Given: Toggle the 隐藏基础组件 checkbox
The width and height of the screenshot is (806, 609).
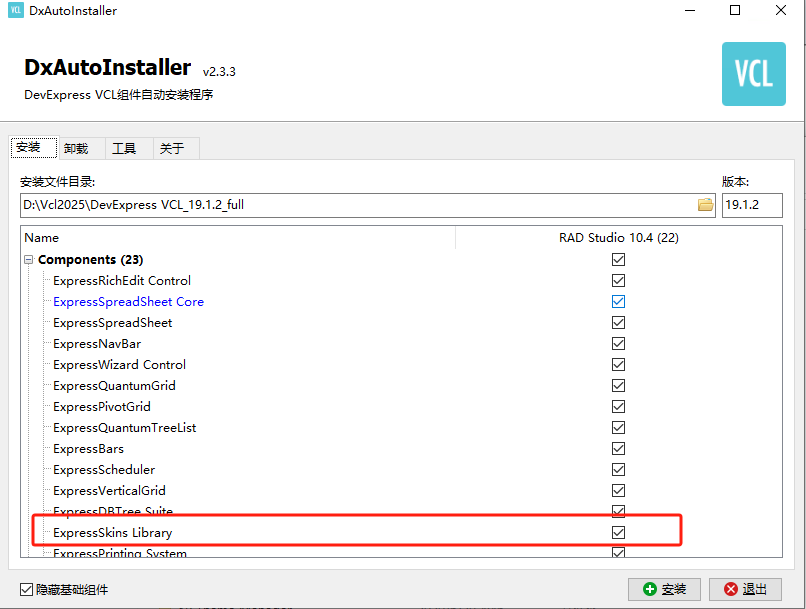Looking at the screenshot, I should point(26,589).
